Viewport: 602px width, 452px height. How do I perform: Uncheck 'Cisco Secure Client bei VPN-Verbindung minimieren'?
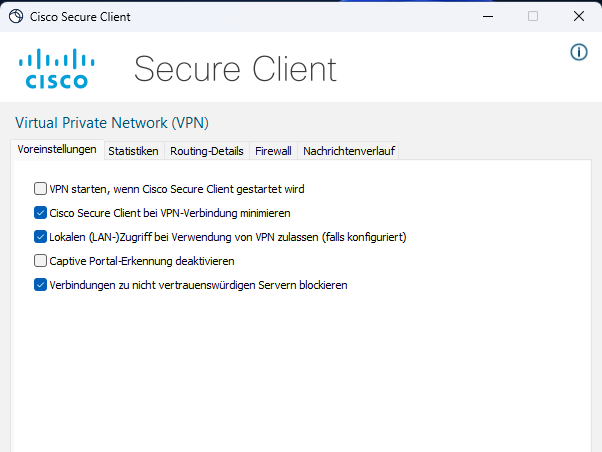click(x=40, y=212)
